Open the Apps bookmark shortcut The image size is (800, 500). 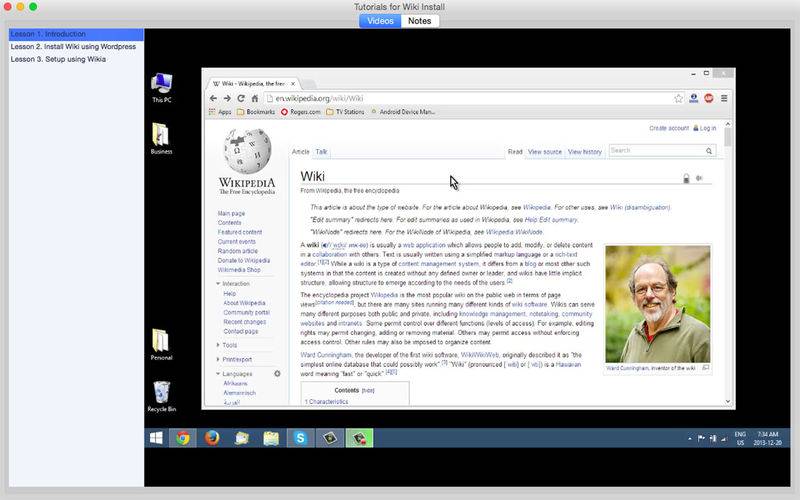point(220,112)
